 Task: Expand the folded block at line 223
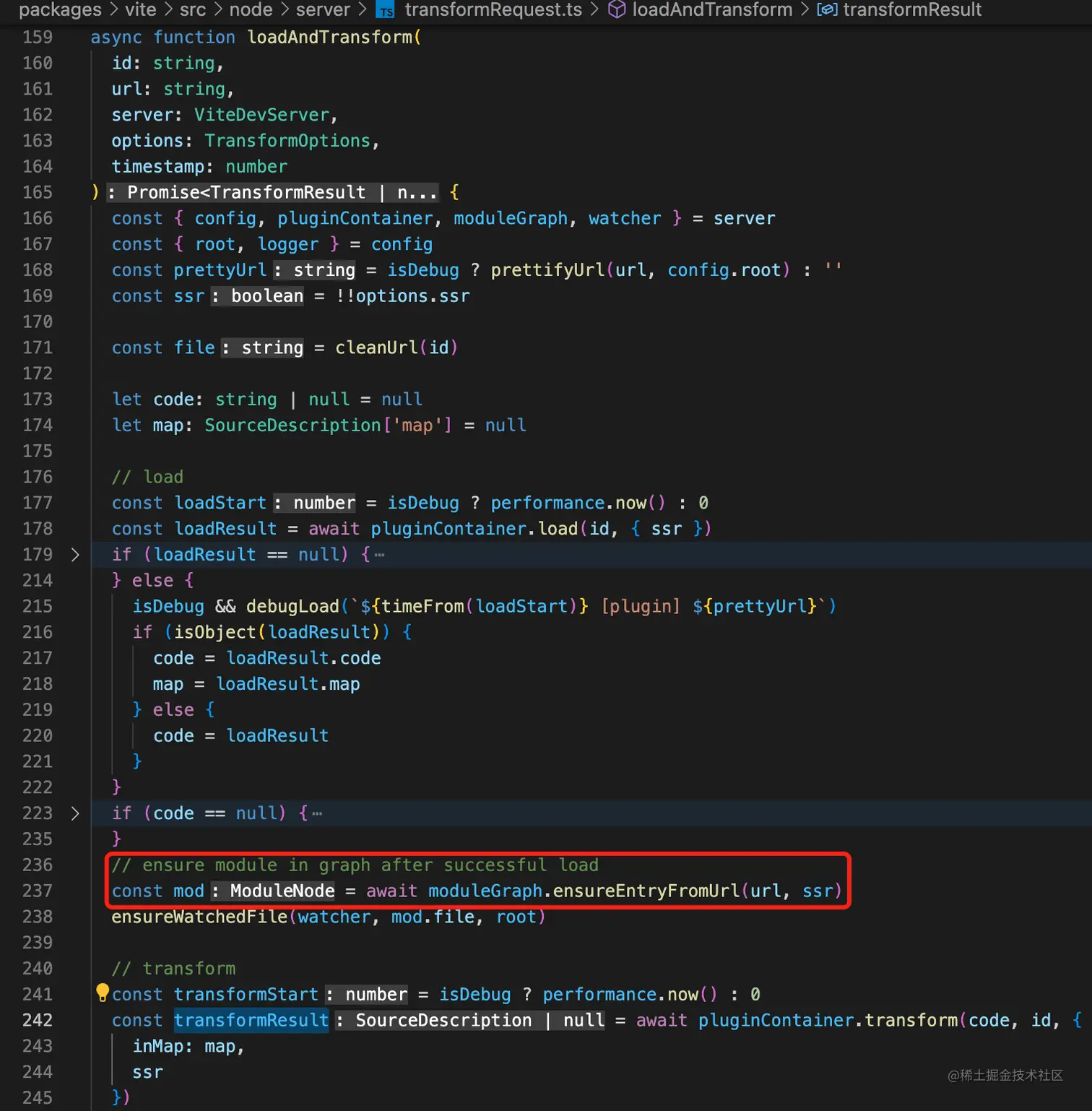[75, 813]
